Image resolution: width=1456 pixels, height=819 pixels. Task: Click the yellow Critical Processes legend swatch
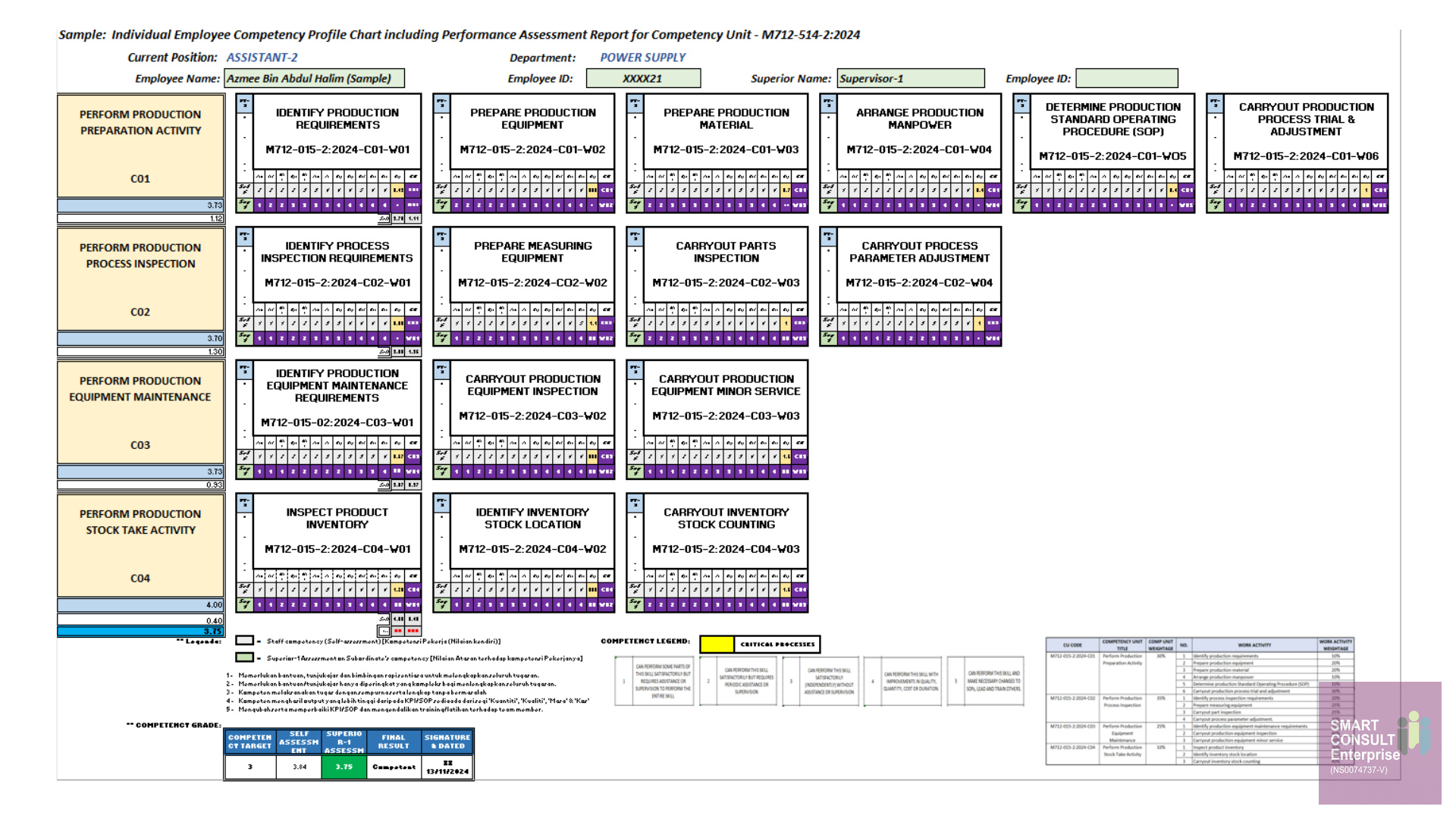pyautogui.click(x=717, y=644)
